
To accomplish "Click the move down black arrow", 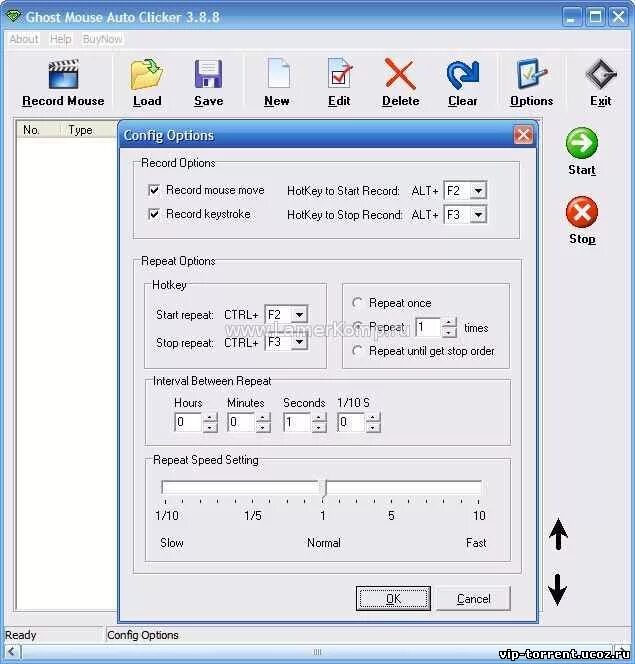I will 558,590.
